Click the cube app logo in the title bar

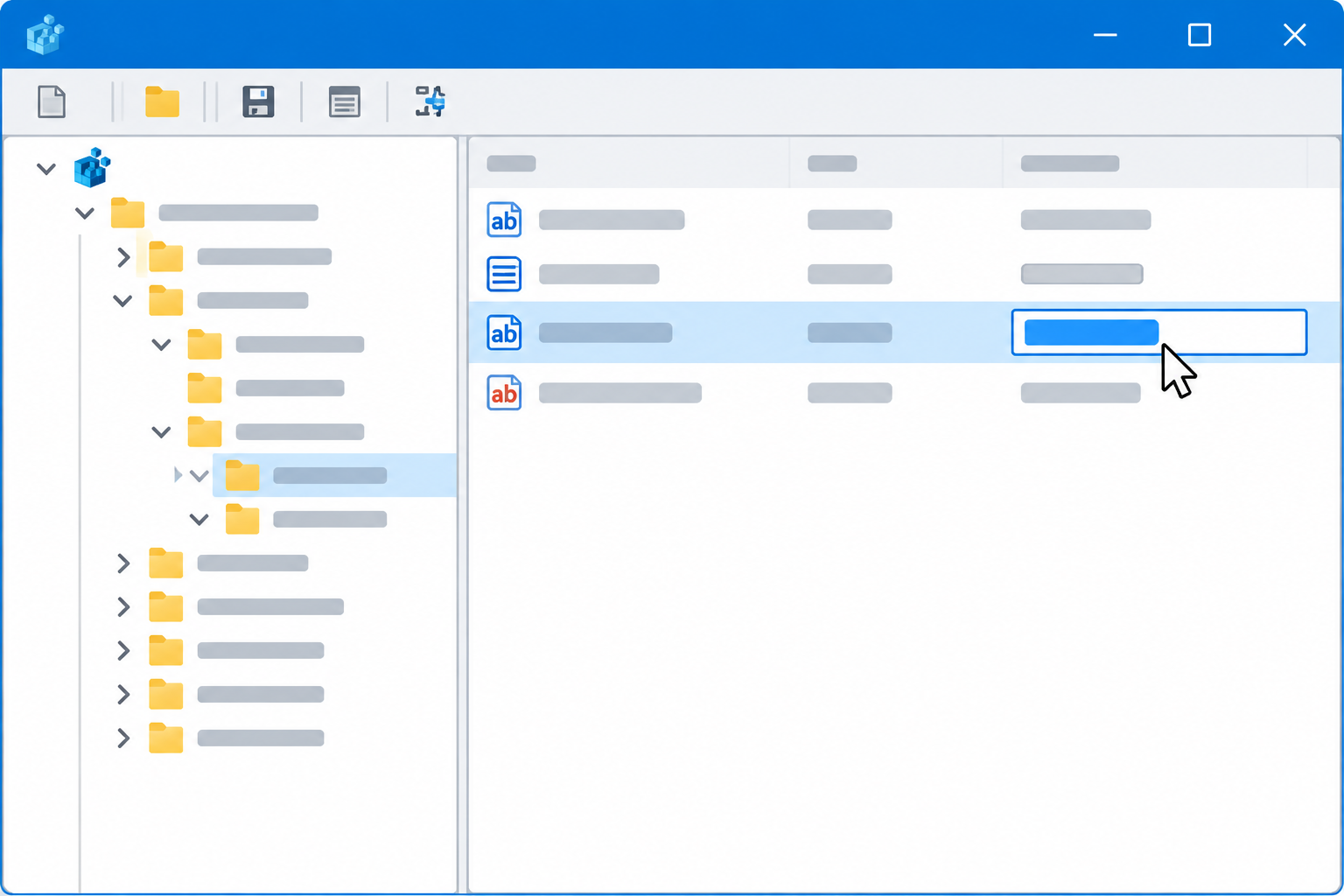coord(45,35)
